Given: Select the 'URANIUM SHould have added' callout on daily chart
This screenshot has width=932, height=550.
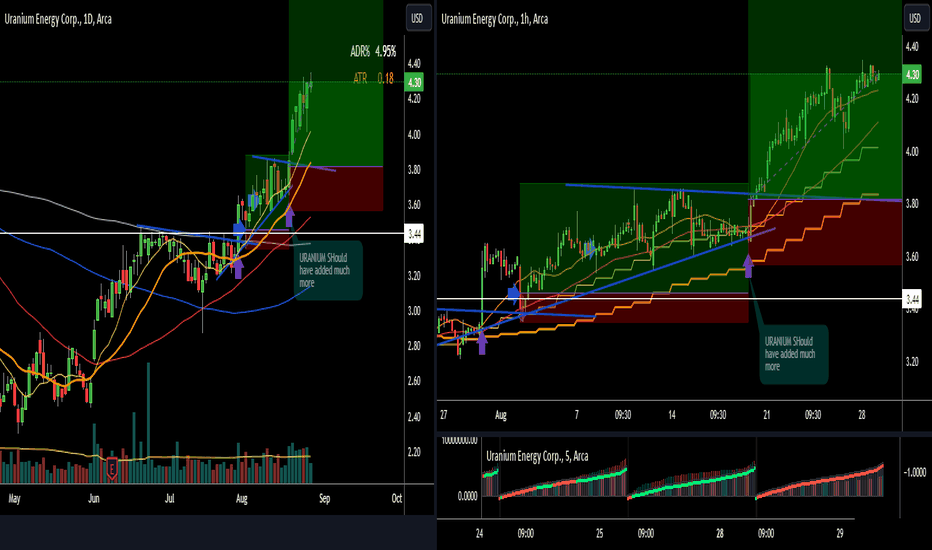Looking at the screenshot, I should click(x=328, y=271).
